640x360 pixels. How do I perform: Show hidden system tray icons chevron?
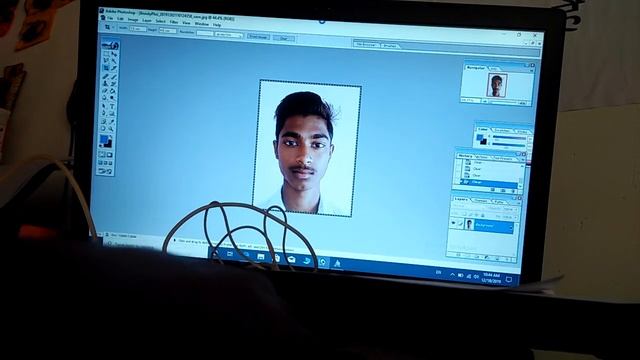click(452, 275)
